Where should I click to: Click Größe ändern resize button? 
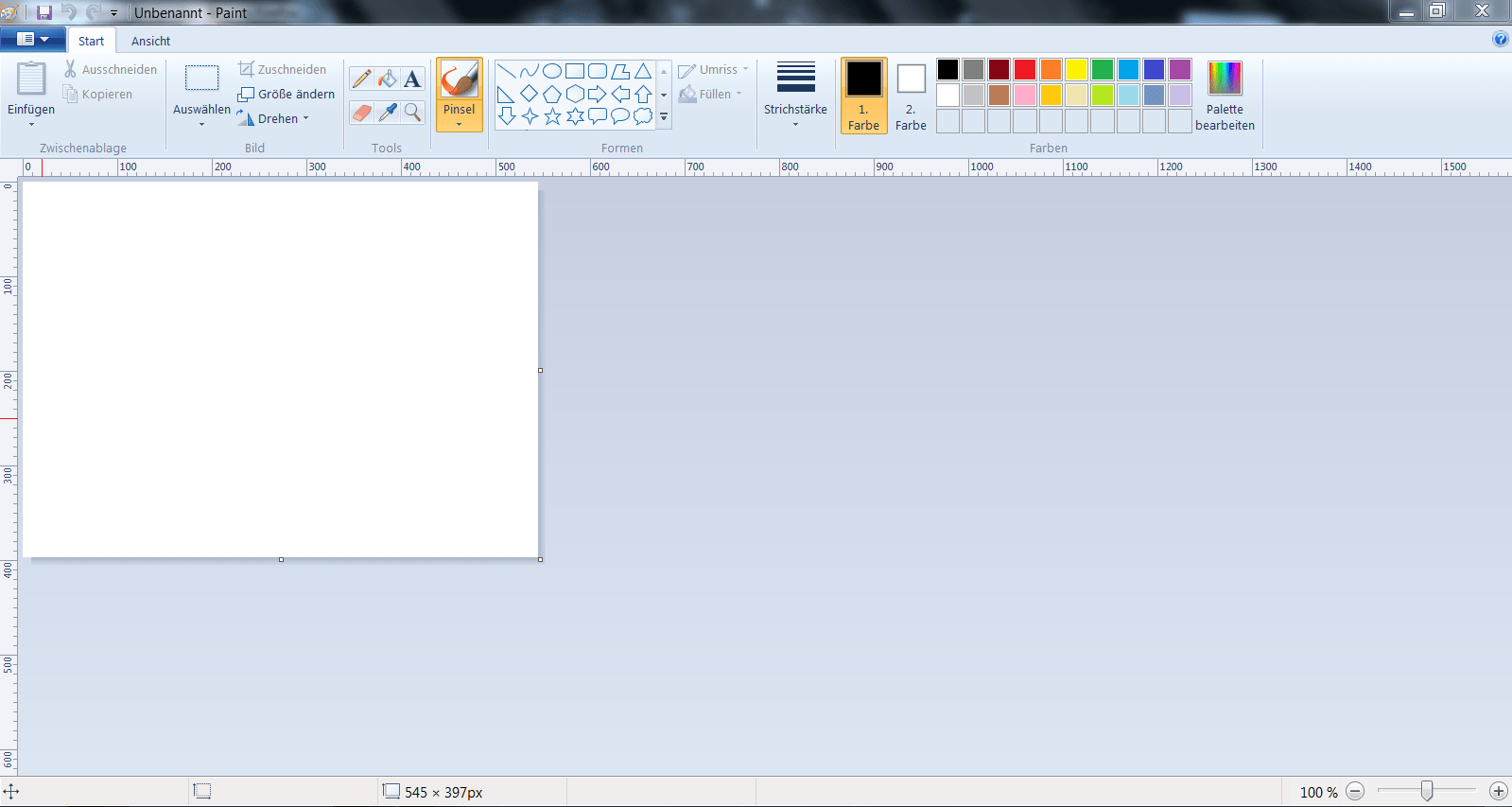[287, 94]
